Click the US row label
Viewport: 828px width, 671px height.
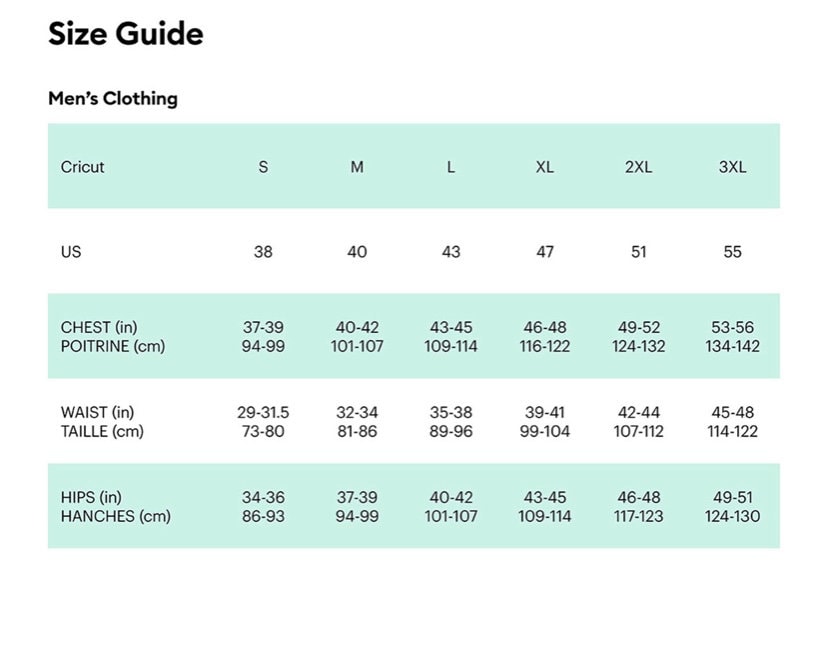click(71, 252)
